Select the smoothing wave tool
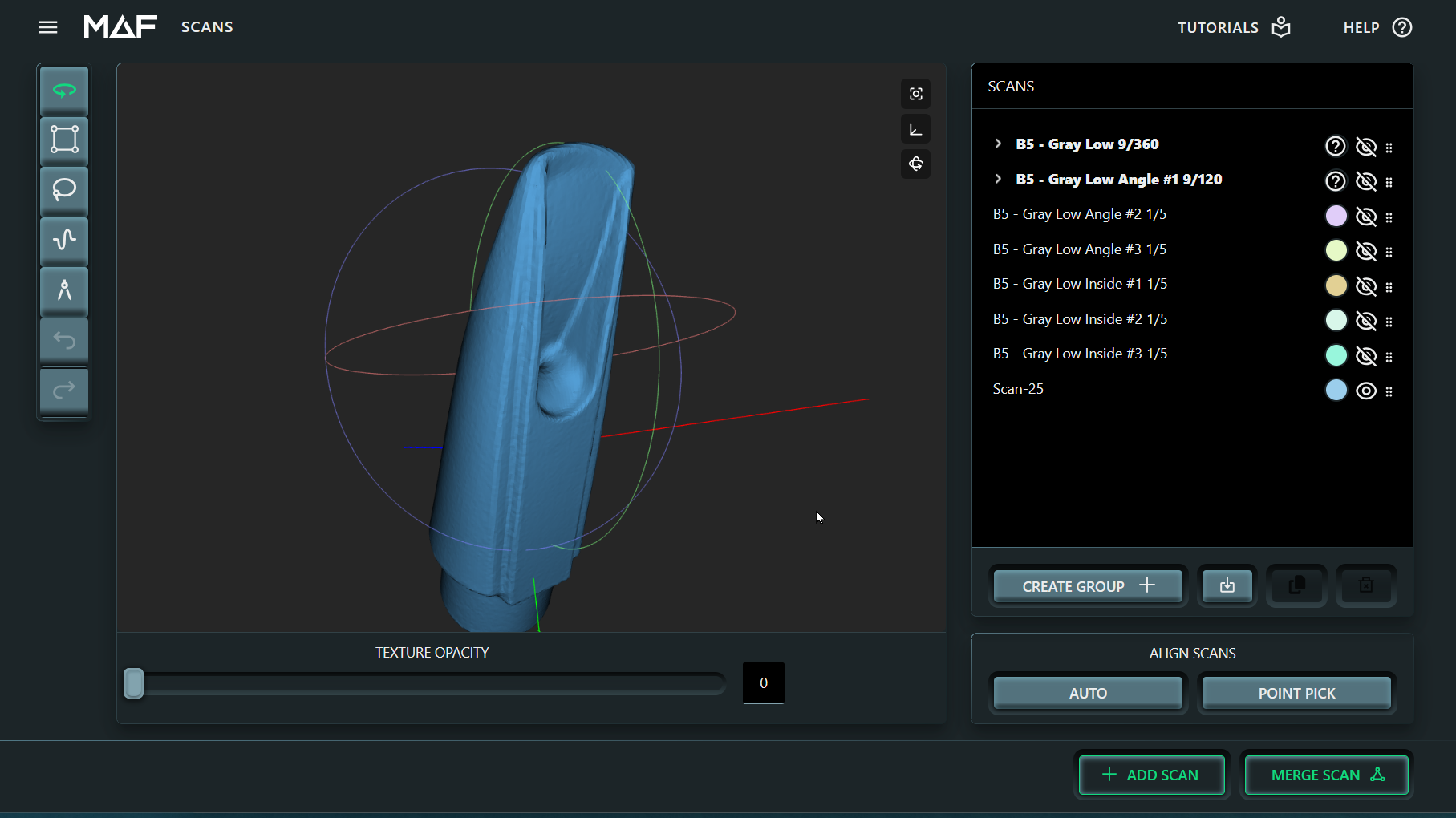Image resolution: width=1456 pixels, height=818 pixels. click(x=64, y=240)
